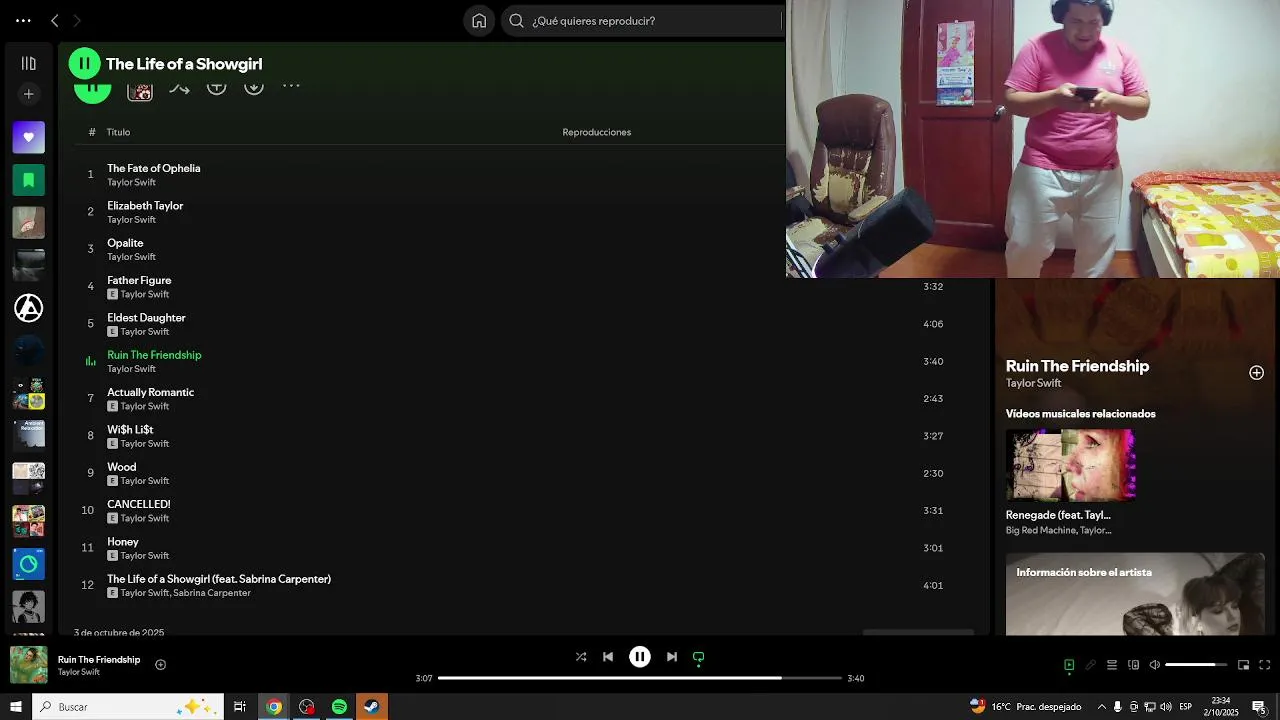
Task: Open the play queue icon
Action: coord(1111,665)
